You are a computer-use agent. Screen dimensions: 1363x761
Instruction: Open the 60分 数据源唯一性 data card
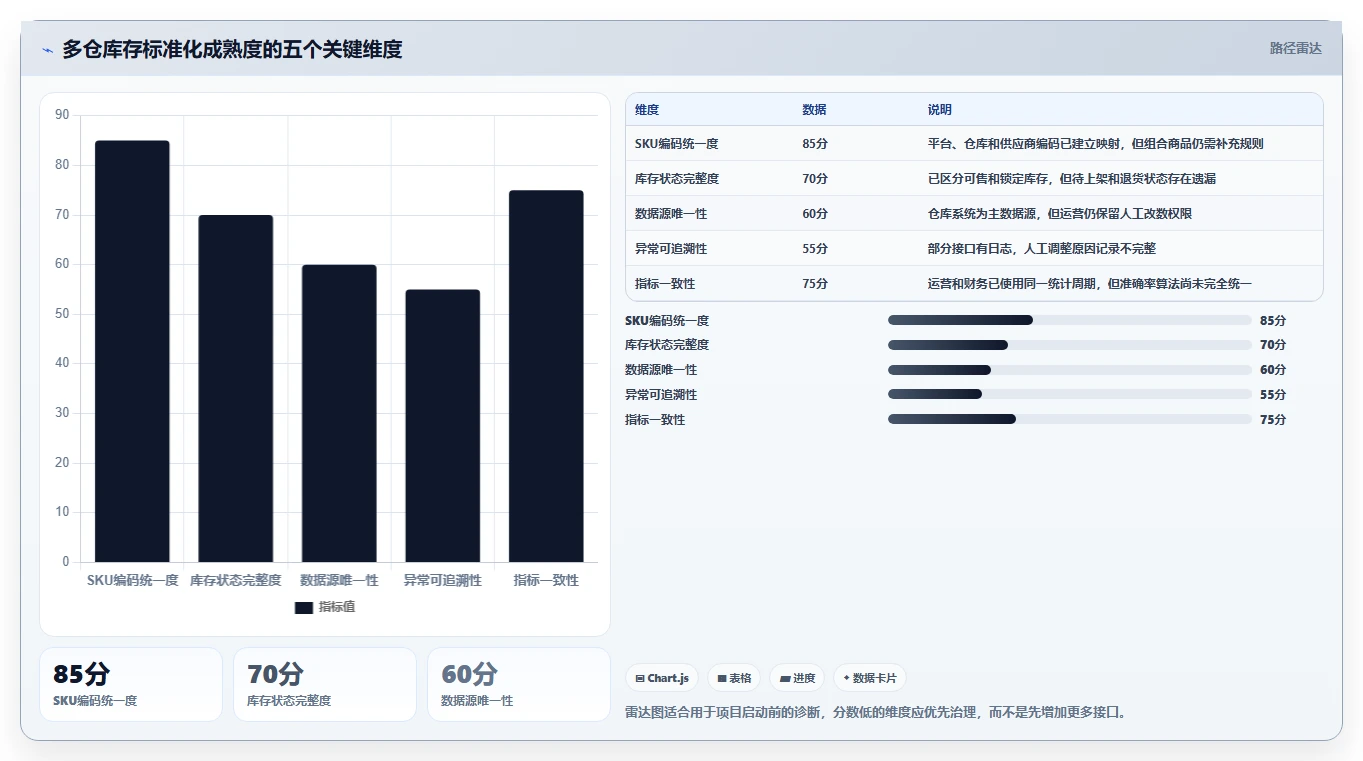pyautogui.click(x=519, y=684)
